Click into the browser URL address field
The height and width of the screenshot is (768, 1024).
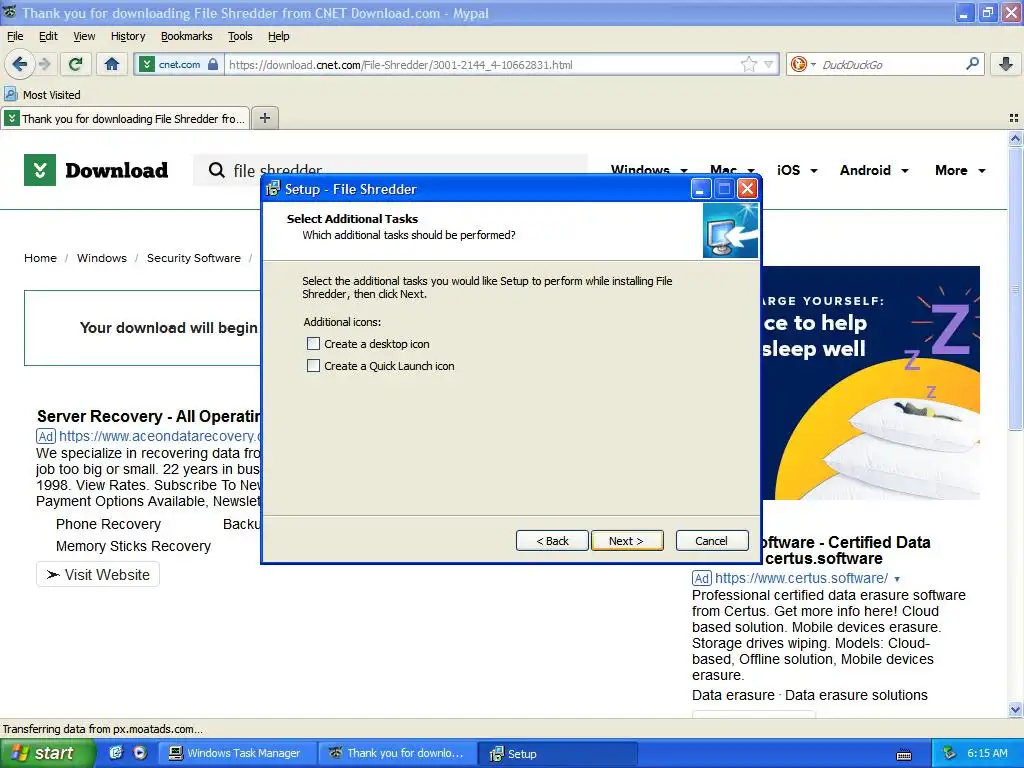point(482,65)
